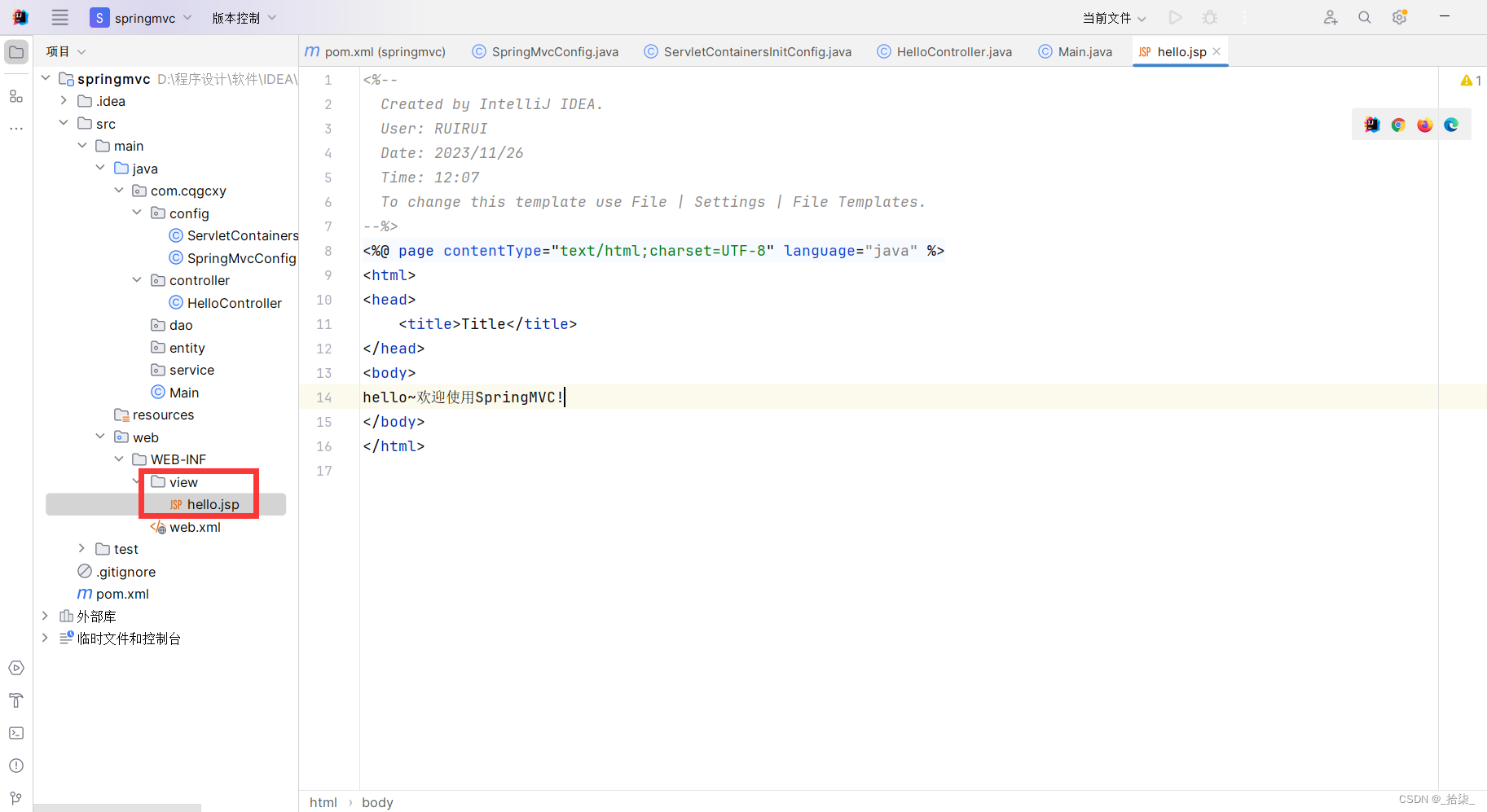
Task: Open the Problems tool window
Action: 15,766
